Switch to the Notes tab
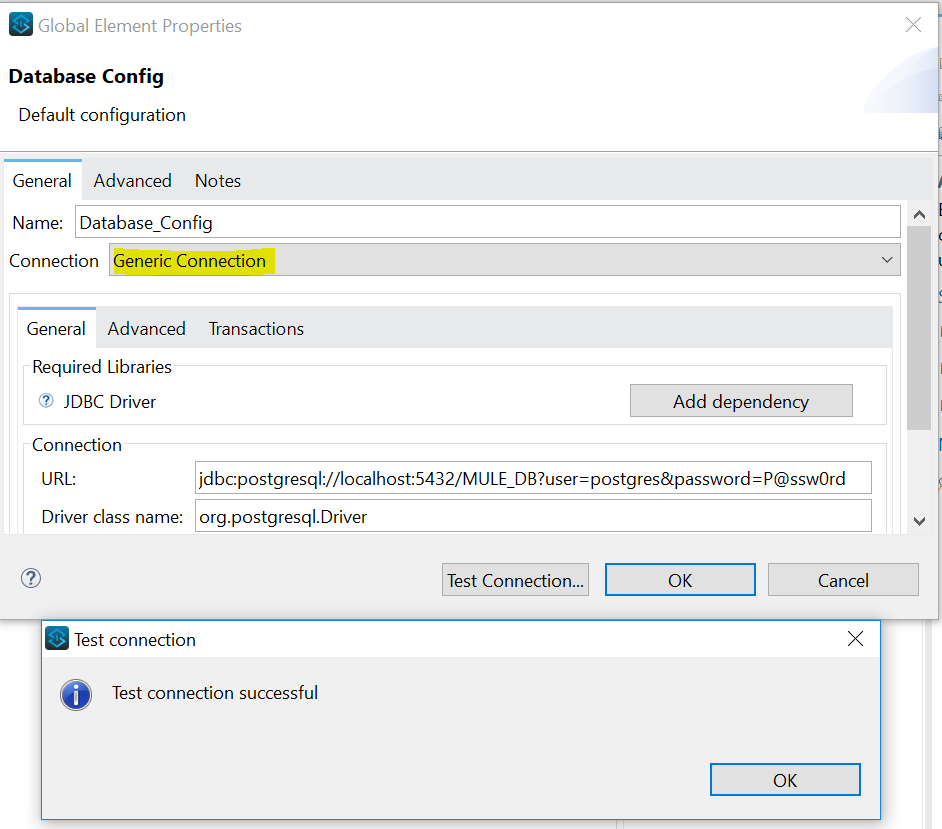This screenshot has height=829, width=942. [218, 181]
